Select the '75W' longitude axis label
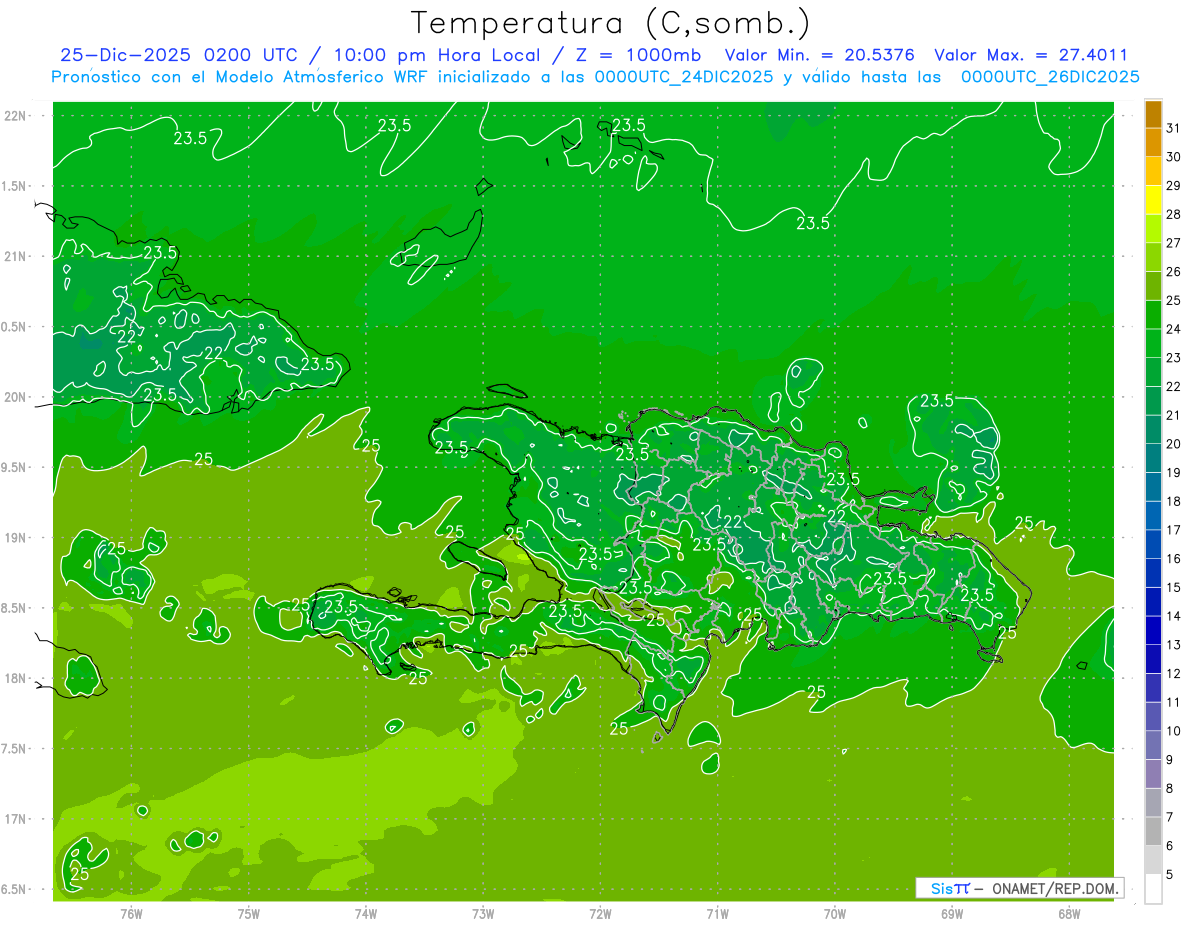The height and width of the screenshot is (927, 1200). coord(249,913)
